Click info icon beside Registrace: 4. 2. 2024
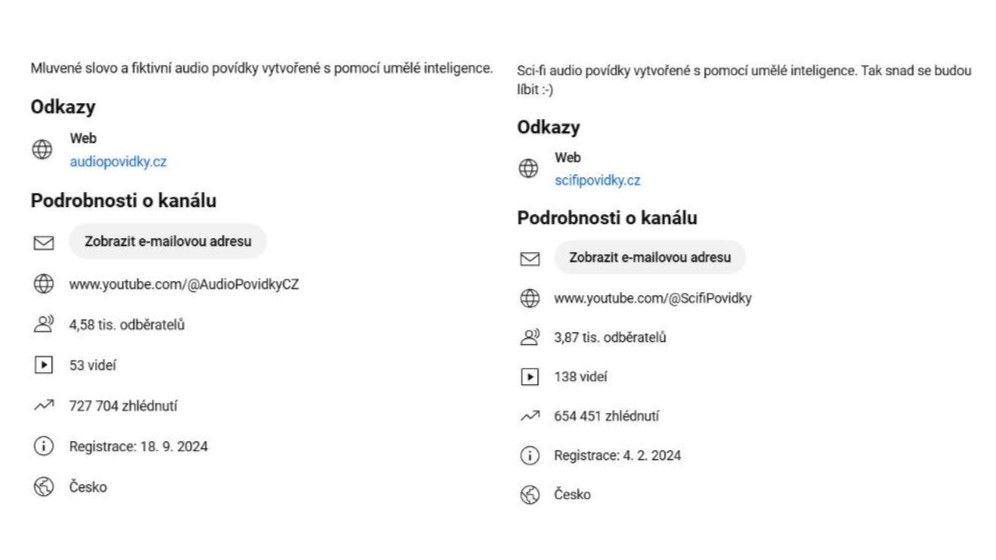This screenshot has width=996, height=560. coord(530,455)
